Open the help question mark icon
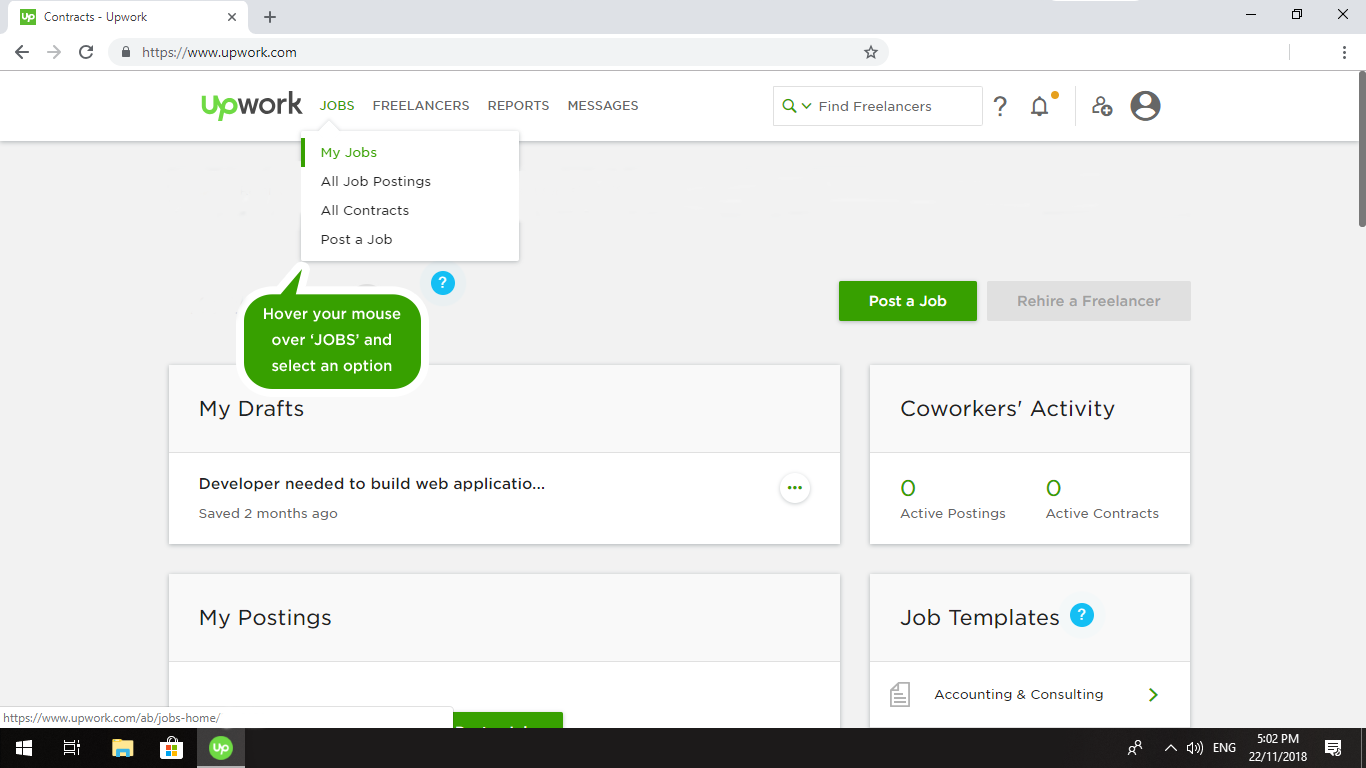Screen dimensions: 1366x768 (x=1000, y=106)
